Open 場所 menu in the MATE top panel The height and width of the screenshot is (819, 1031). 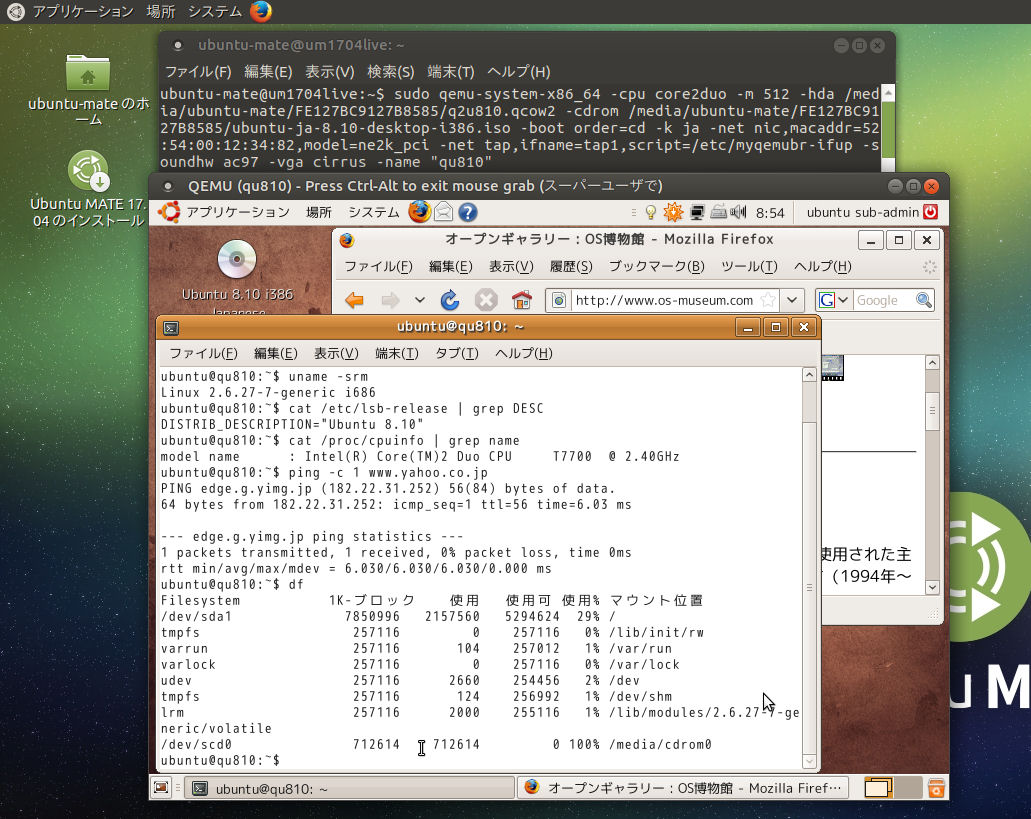pyautogui.click(x=160, y=11)
